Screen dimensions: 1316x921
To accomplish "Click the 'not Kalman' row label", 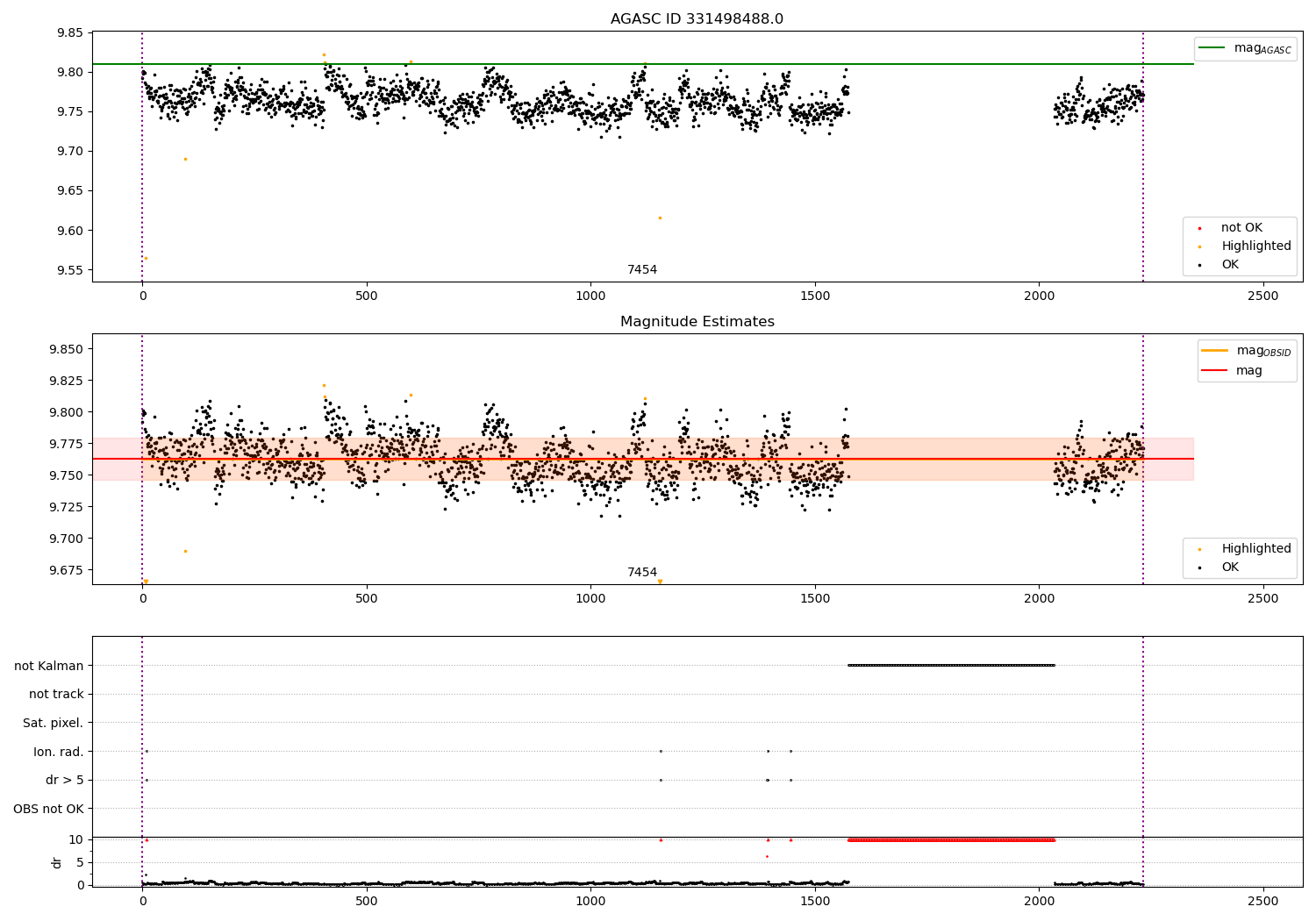I will [49, 667].
